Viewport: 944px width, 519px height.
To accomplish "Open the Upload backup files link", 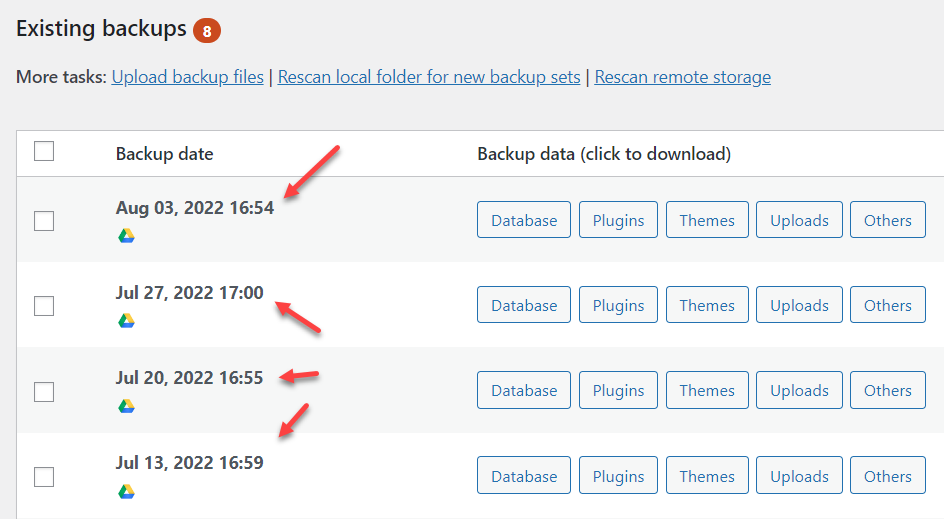I will tap(188, 77).
